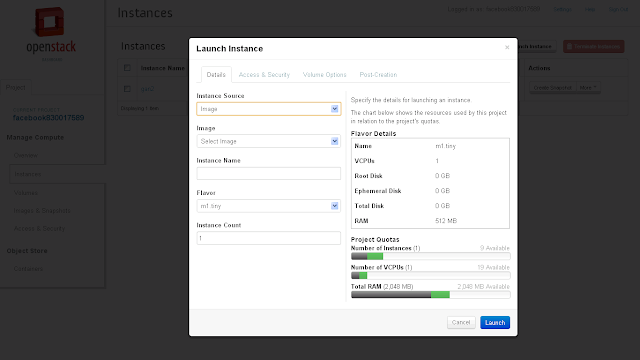The width and height of the screenshot is (640, 360).
Task: Close the Launch Instance dialog
Action: (507, 47)
